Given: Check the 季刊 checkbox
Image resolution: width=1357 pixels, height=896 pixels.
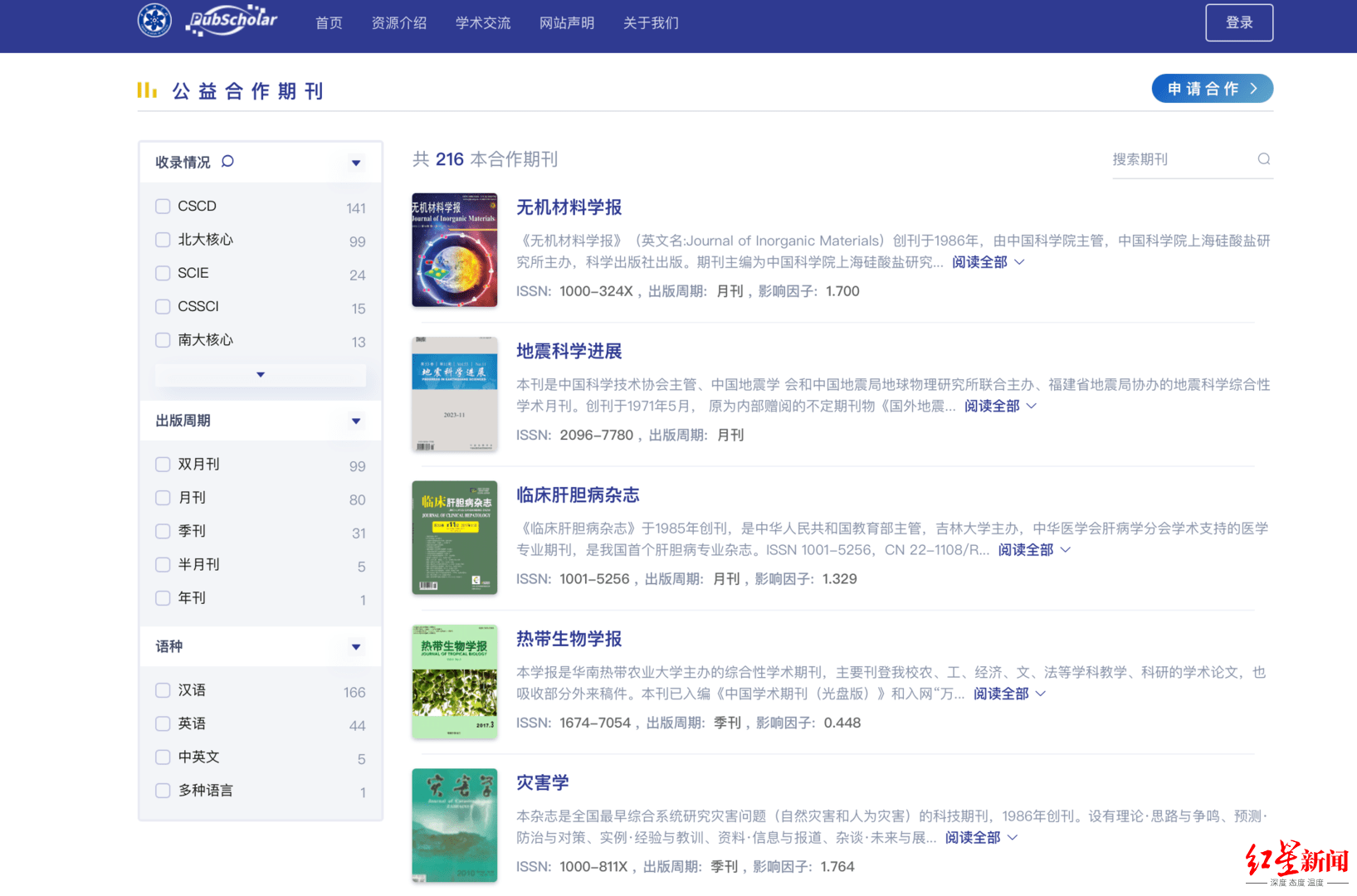Looking at the screenshot, I should click(x=163, y=531).
